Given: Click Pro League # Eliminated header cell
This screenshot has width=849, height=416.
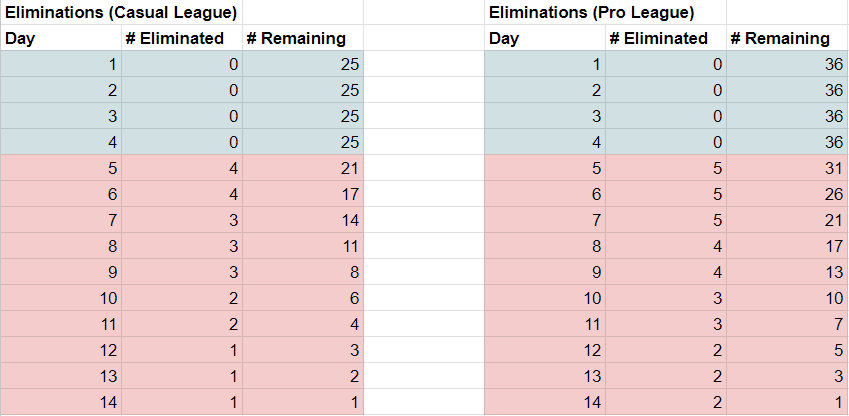Looking at the screenshot, I should 666,38.
